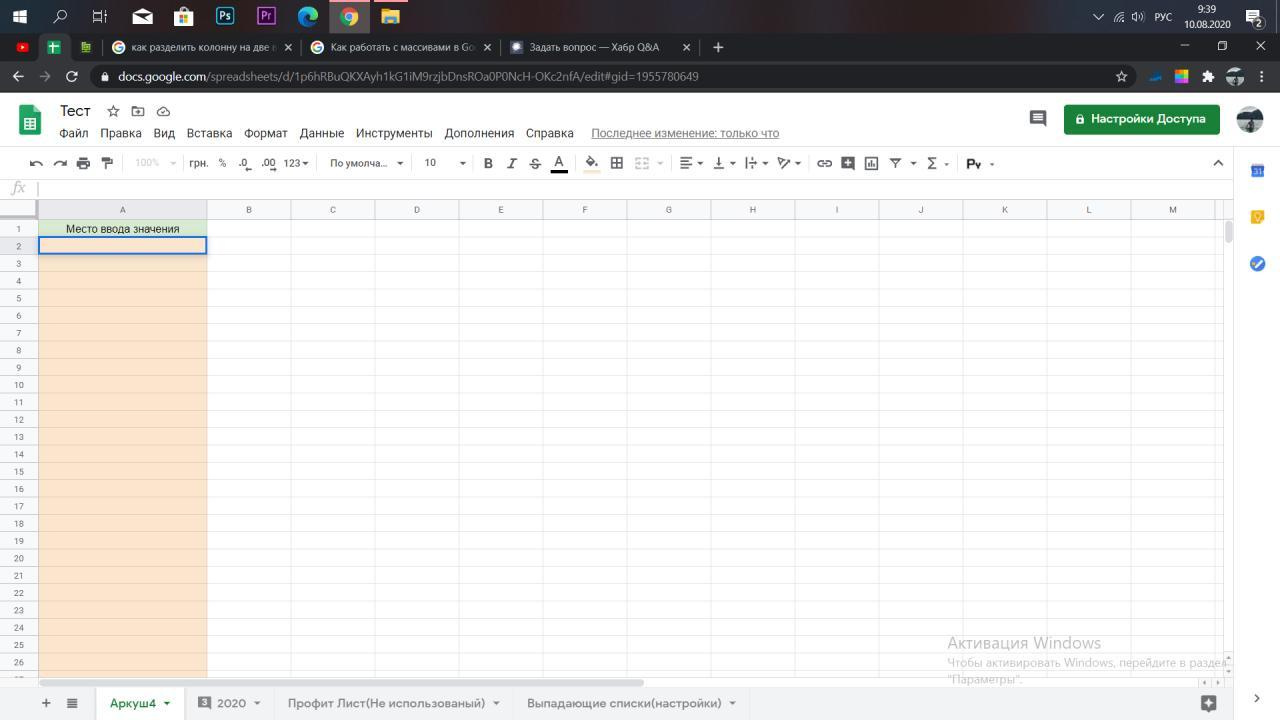Move the document via folder icon
This screenshot has width=1280, height=720.
[138, 111]
